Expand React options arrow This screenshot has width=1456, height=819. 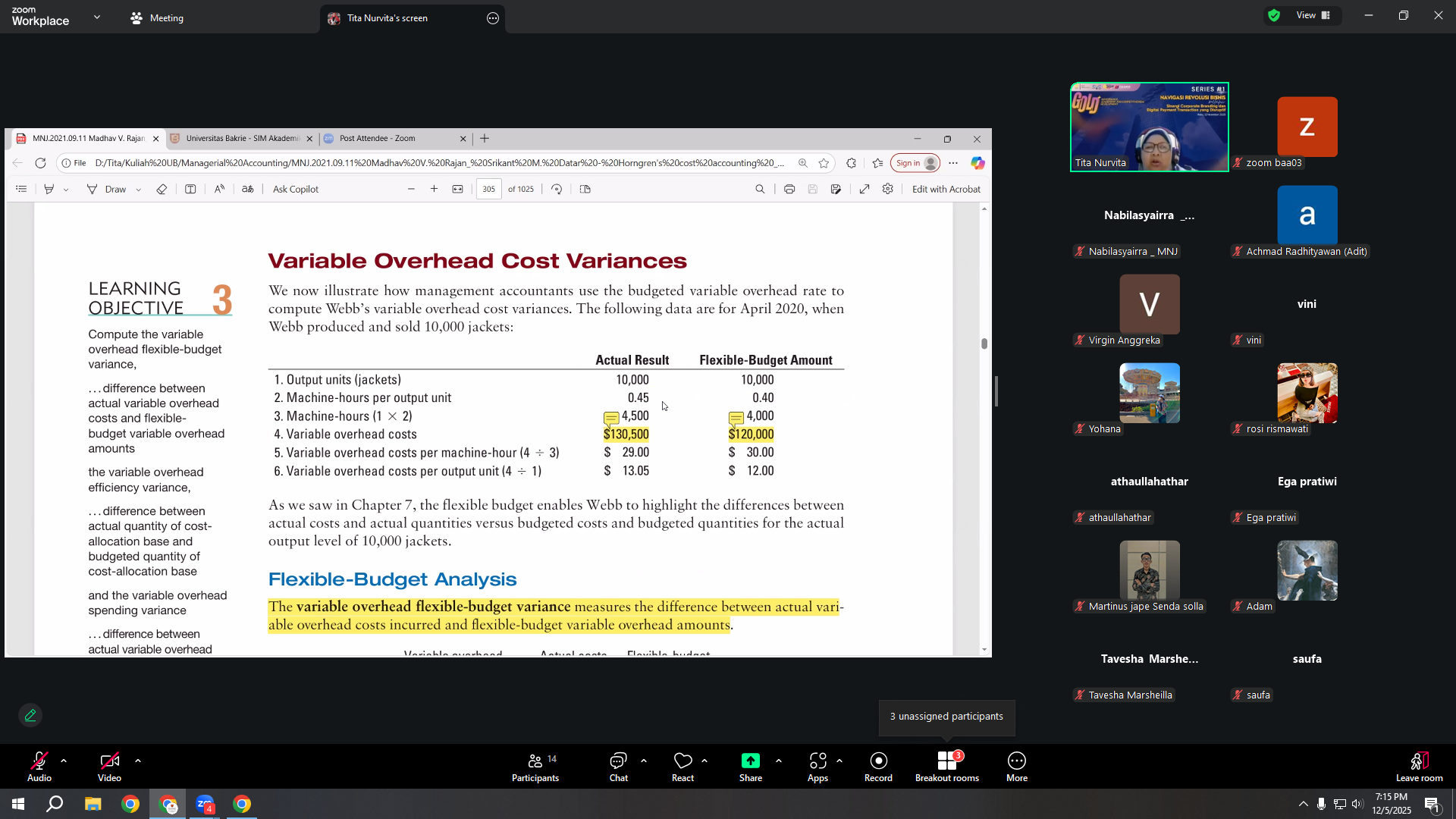pyautogui.click(x=704, y=760)
